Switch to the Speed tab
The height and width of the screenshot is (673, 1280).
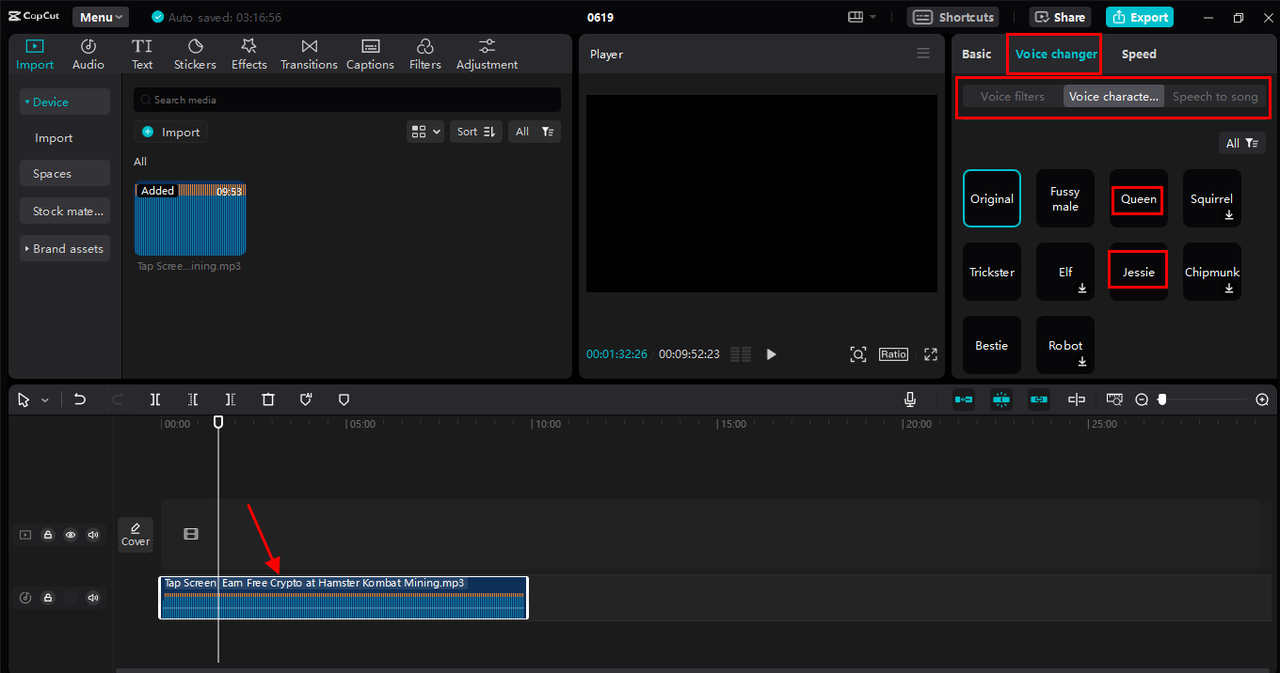point(1139,54)
